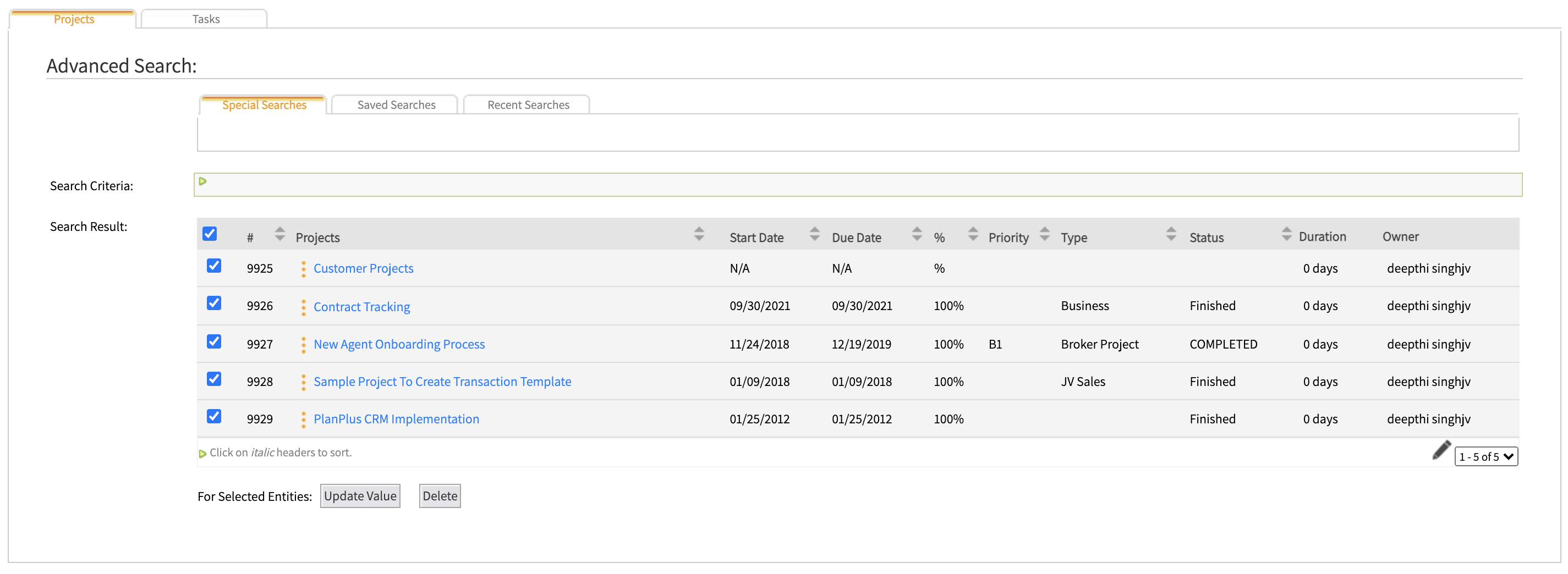1568x574 pixels.
Task: Open the Recent Searches tab
Action: pyautogui.click(x=528, y=105)
